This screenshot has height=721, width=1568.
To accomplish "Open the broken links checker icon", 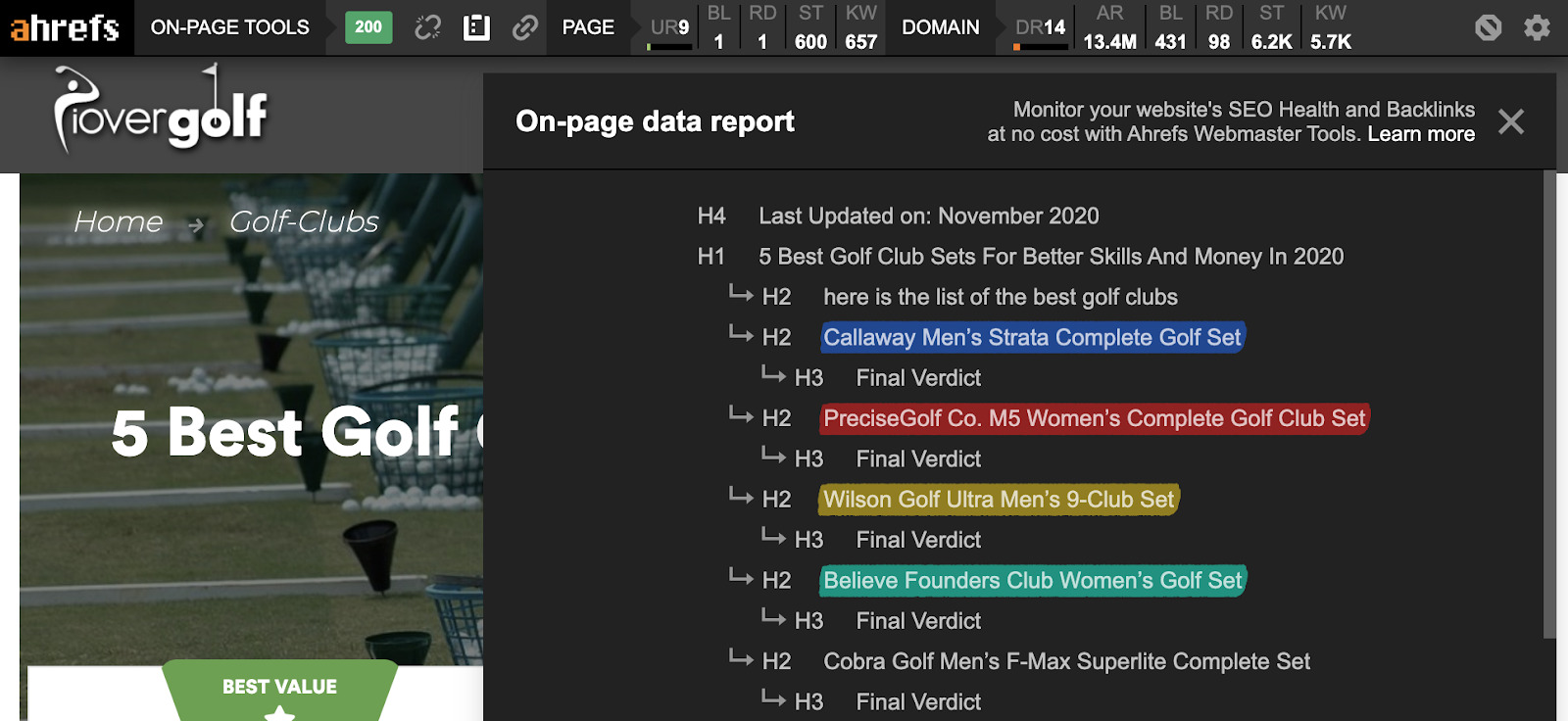I will tap(427, 27).
